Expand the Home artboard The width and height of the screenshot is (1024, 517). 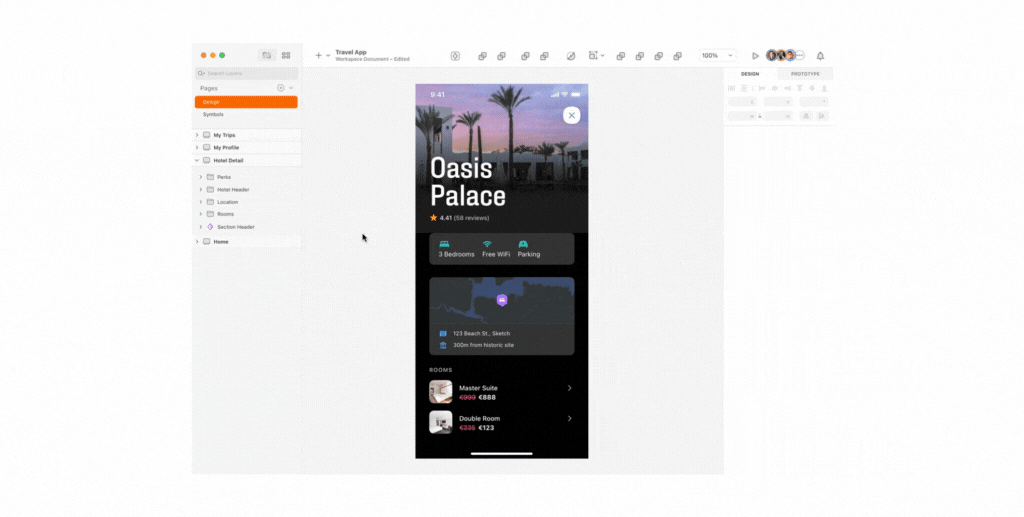pyautogui.click(x=197, y=242)
